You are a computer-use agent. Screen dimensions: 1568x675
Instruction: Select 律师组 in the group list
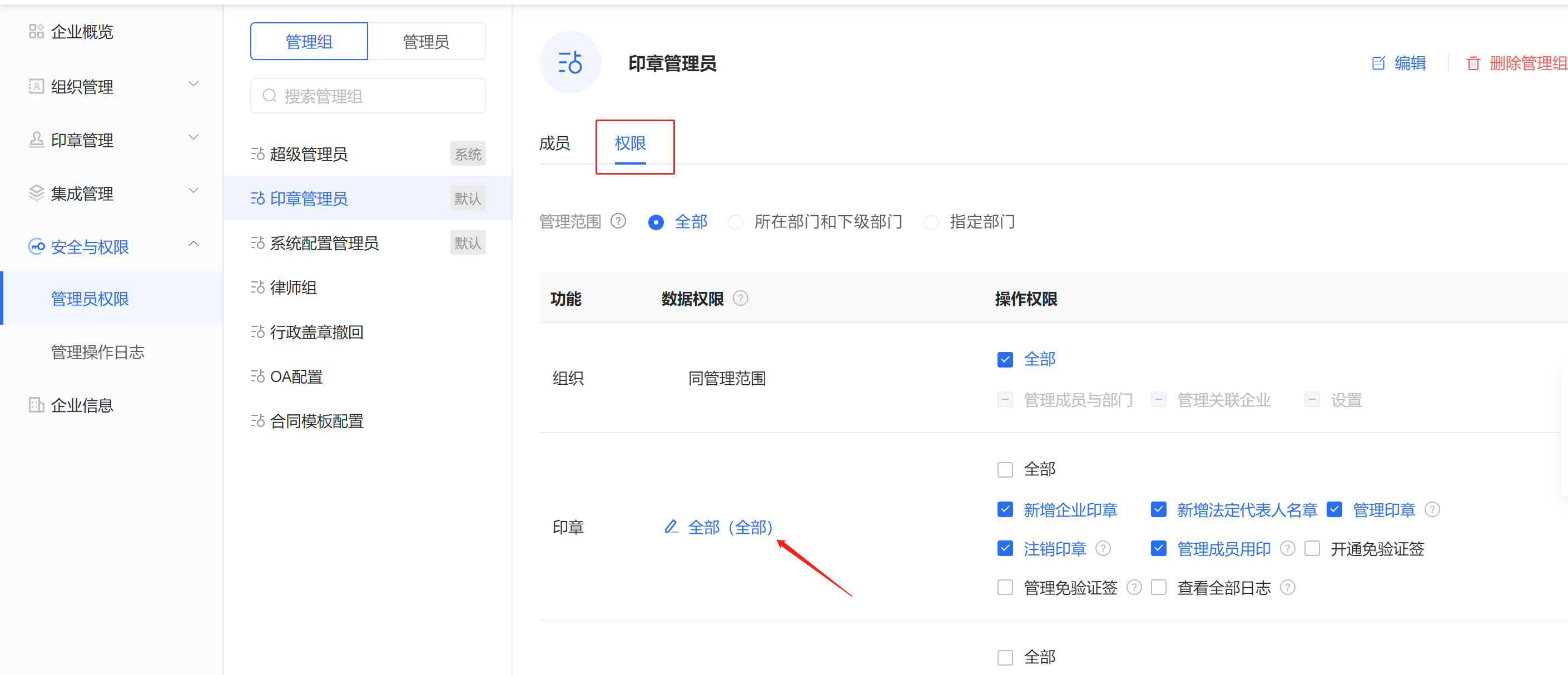368,287
